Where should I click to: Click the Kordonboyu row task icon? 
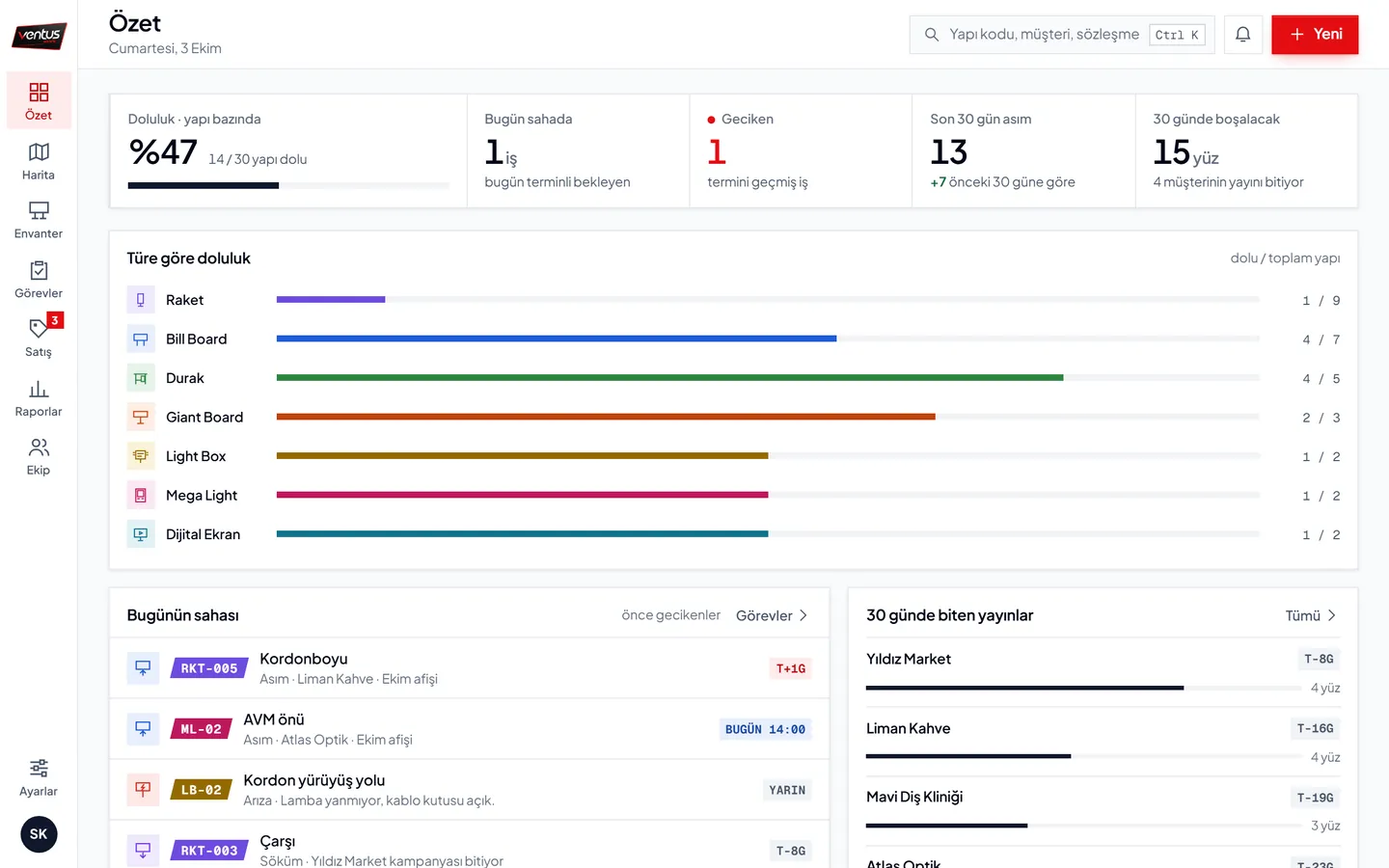(143, 668)
